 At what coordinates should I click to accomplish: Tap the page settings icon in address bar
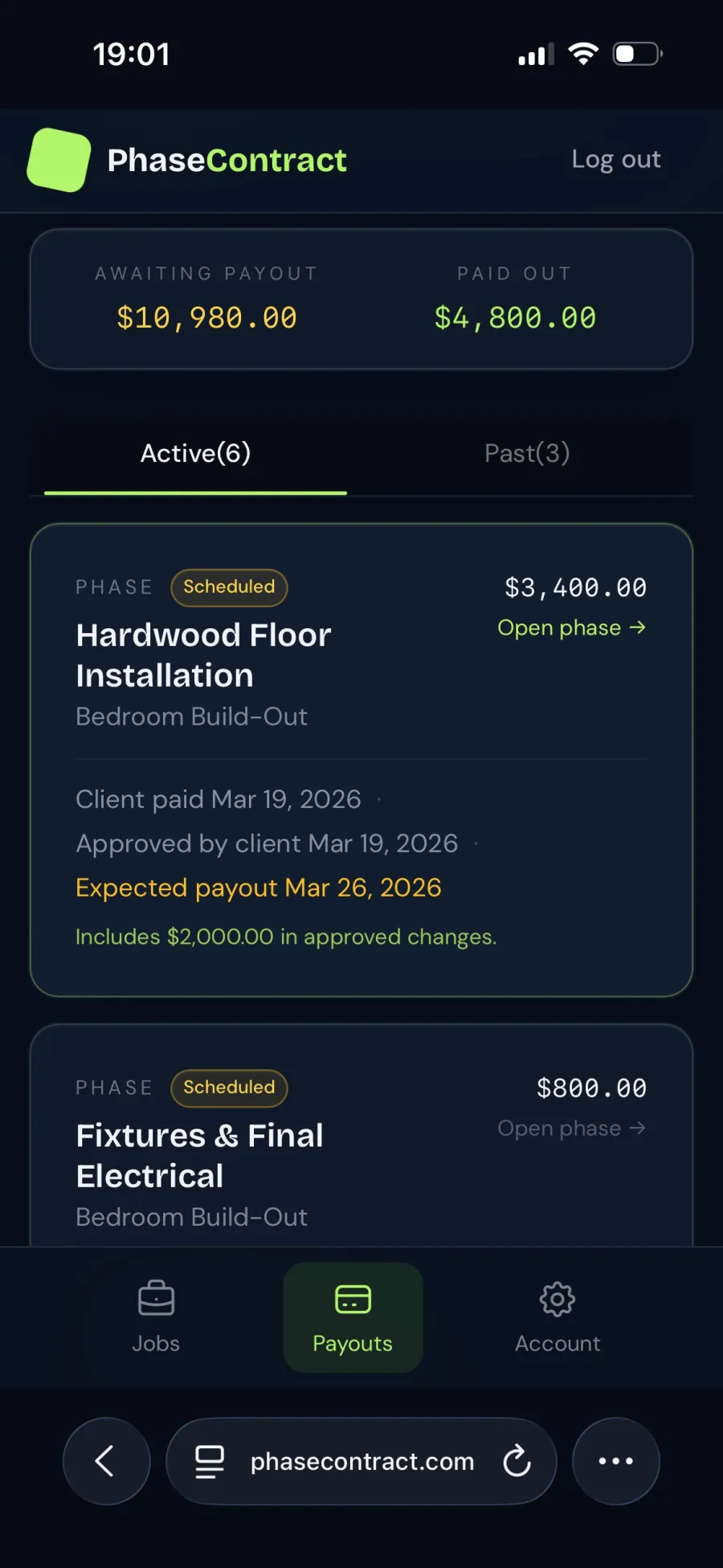(210, 1460)
